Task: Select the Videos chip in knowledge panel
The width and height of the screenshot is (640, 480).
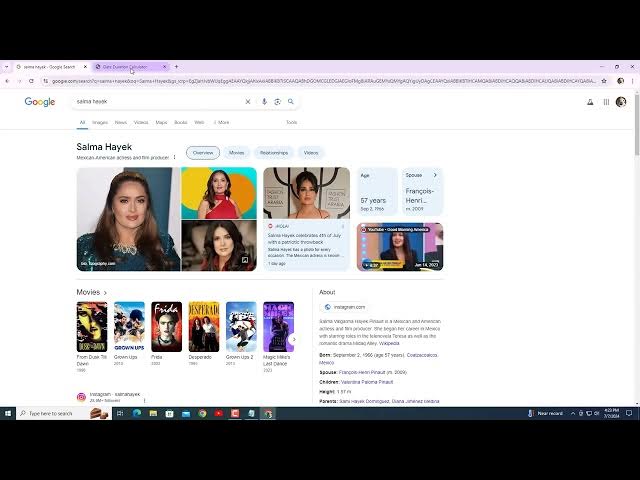Action: 311,153
